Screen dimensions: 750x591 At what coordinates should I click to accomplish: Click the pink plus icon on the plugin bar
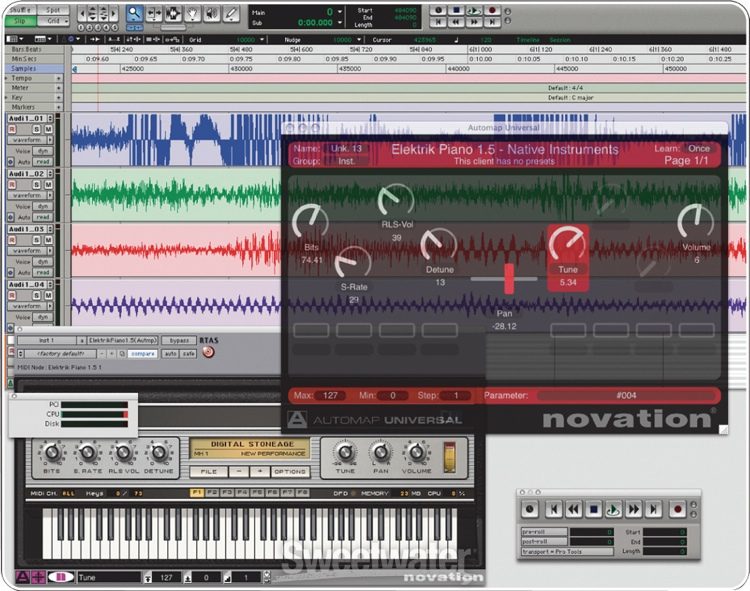[38, 577]
